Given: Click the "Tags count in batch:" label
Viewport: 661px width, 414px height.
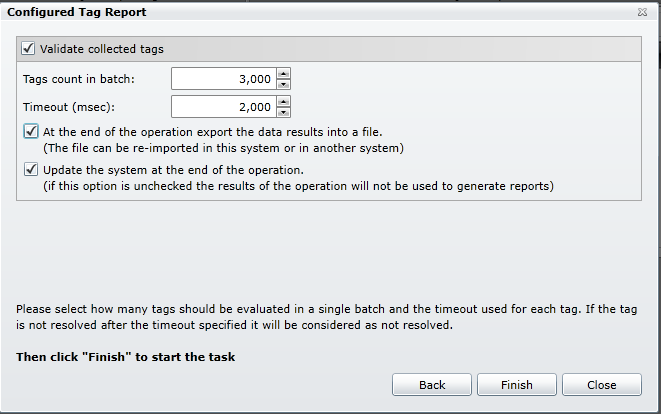Looking at the screenshot, I should pos(78,78).
